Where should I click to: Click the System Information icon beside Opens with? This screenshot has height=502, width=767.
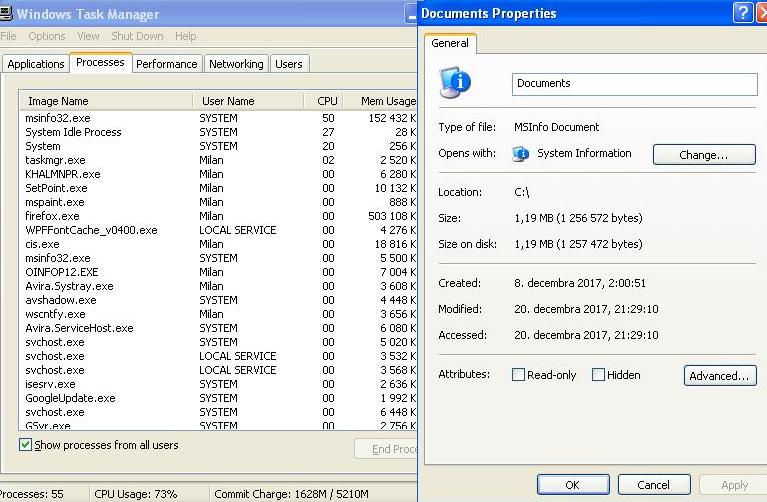(520, 154)
